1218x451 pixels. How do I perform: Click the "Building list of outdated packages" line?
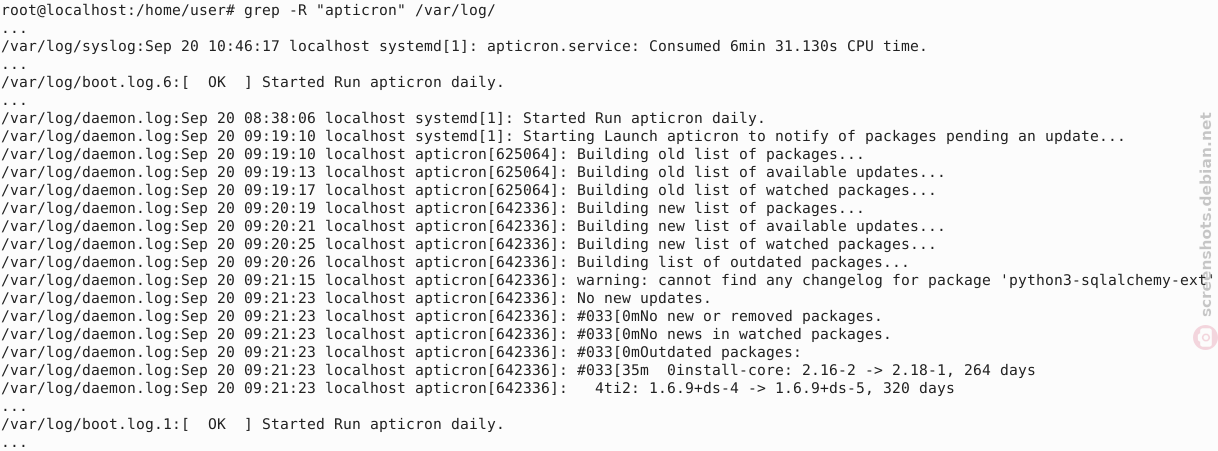coord(455,262)
